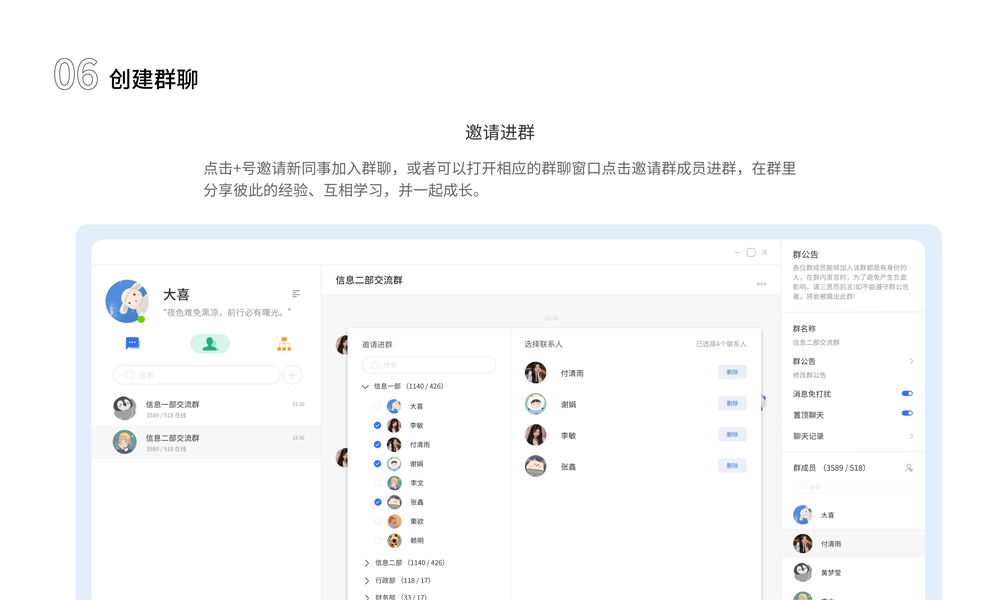Click 赖明's sunflower avatar in invite list

point(395,540)
